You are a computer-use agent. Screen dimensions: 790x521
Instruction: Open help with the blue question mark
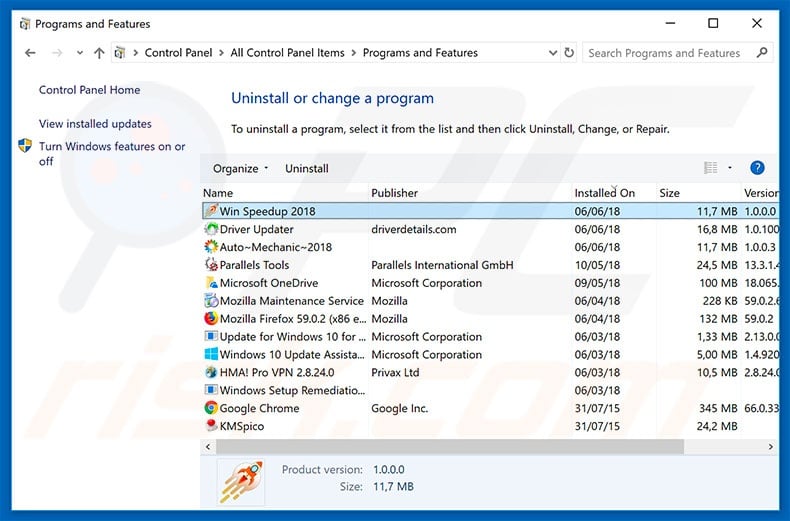(757, 168)
